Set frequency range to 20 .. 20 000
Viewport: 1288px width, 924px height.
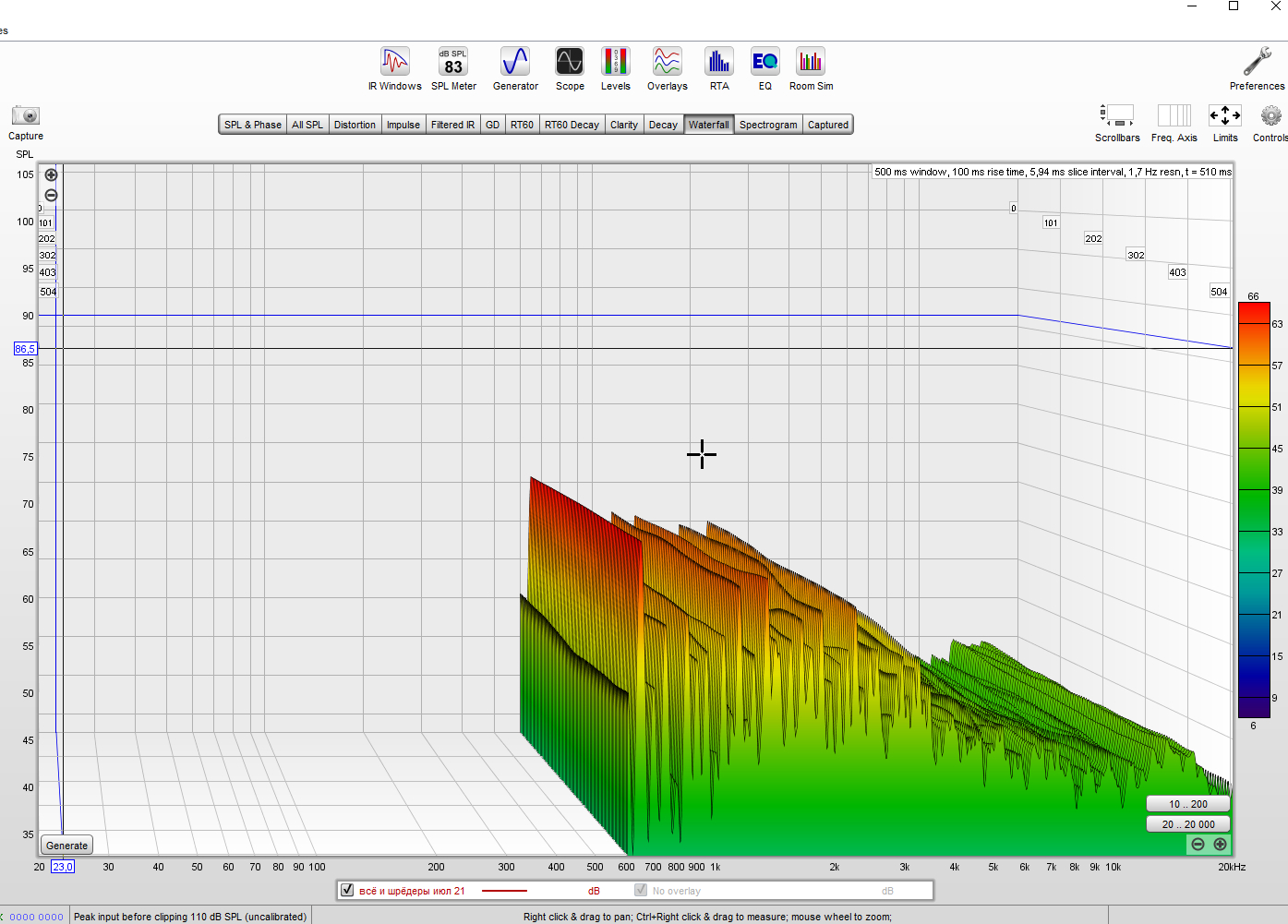1188,824
